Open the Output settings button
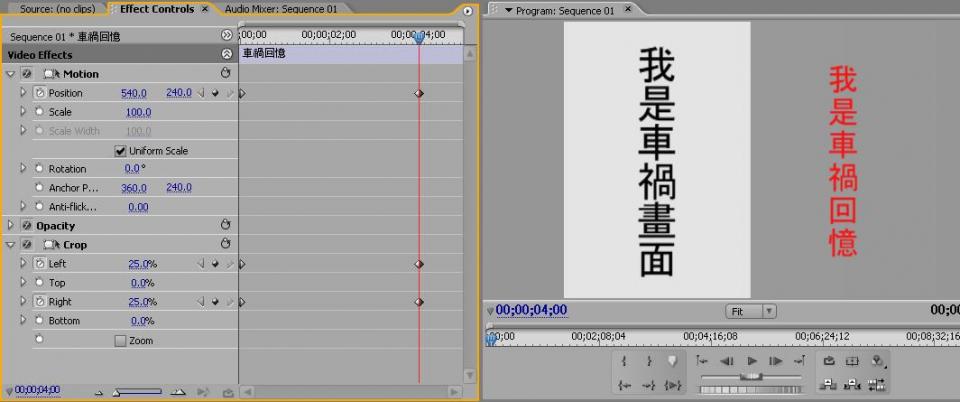The height and width of the screenshot is (402, 960). pyautogui.click(x=878, y=362)
